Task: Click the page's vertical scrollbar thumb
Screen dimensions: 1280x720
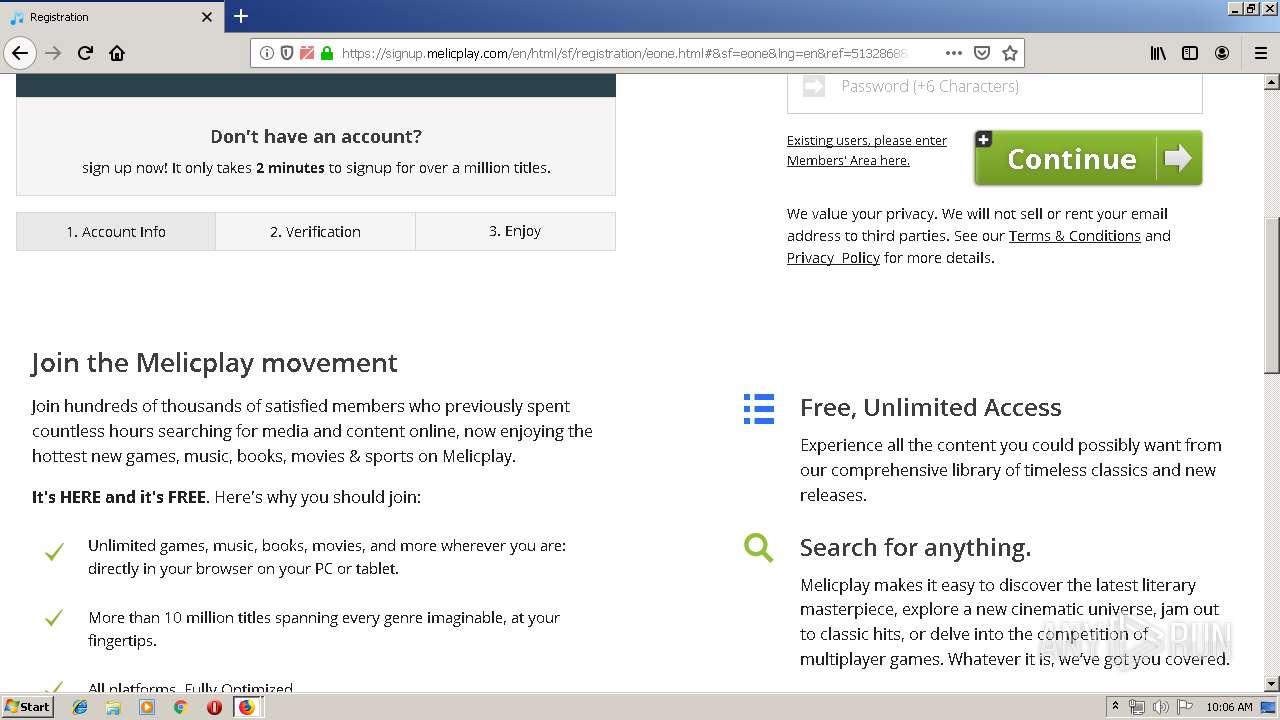Action: coord(1271,295)
